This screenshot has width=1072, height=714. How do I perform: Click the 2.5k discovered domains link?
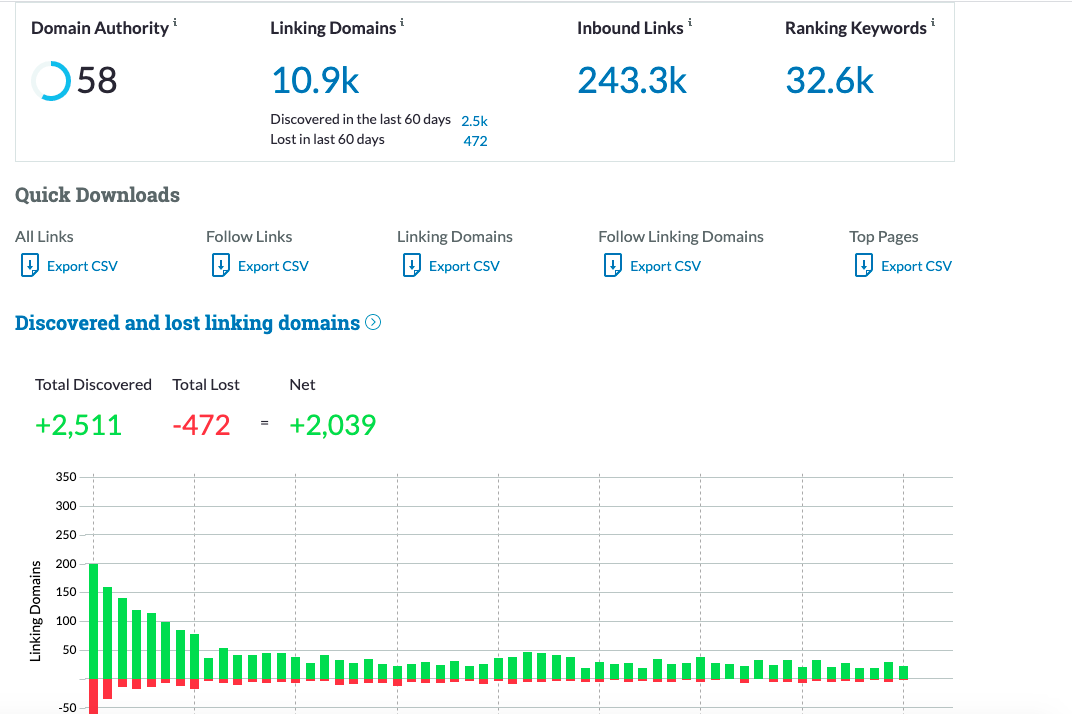point(474,120)
